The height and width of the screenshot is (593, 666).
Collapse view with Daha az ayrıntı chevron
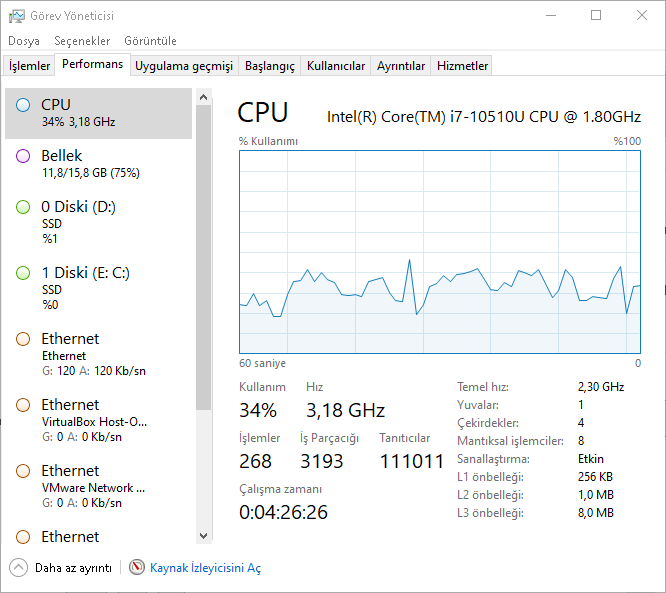point(18,568)
